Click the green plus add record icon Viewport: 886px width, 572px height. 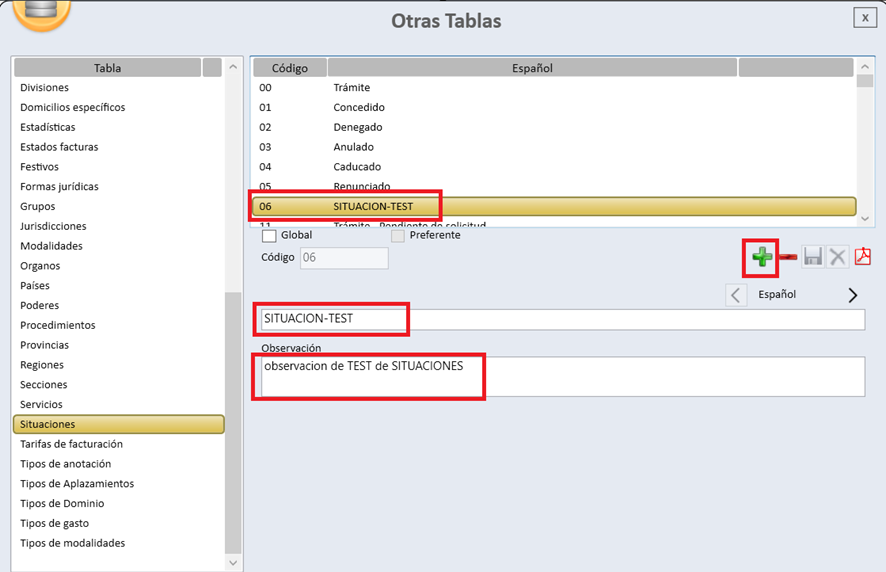[762, 258]
